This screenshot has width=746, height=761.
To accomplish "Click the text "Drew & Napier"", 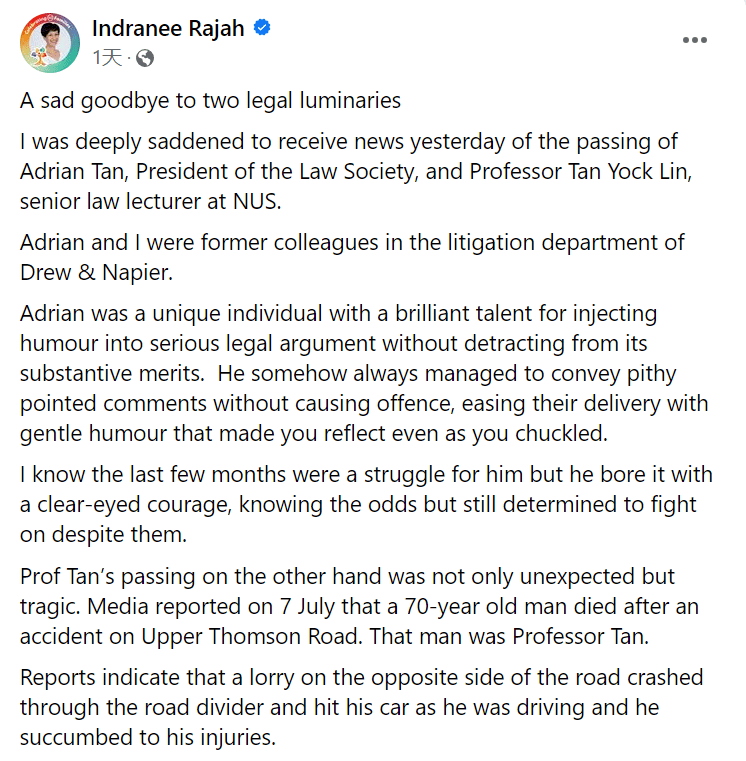I will pyautogui.click(x=87, y=271).
